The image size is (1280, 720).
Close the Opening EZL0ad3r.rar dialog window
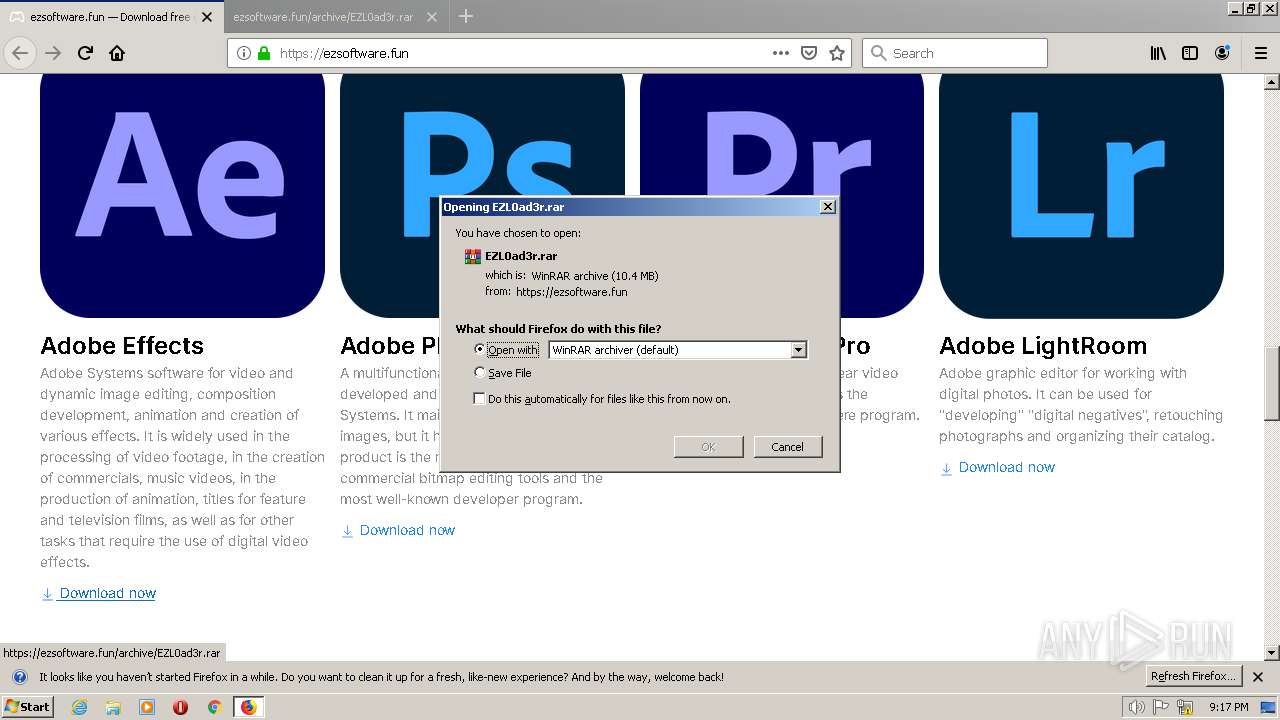click(x=827, y=207)
